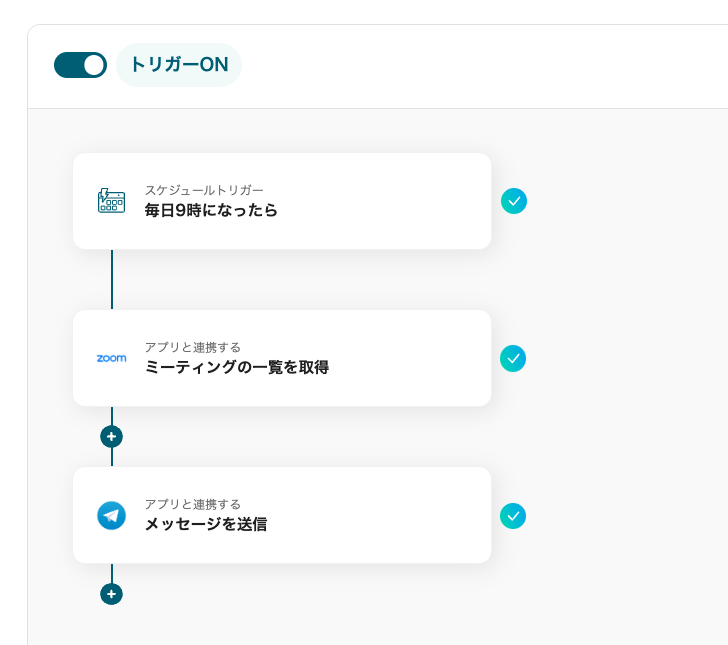
Task: Click the connector line below the schedule trigger
Action: [112, 279]
